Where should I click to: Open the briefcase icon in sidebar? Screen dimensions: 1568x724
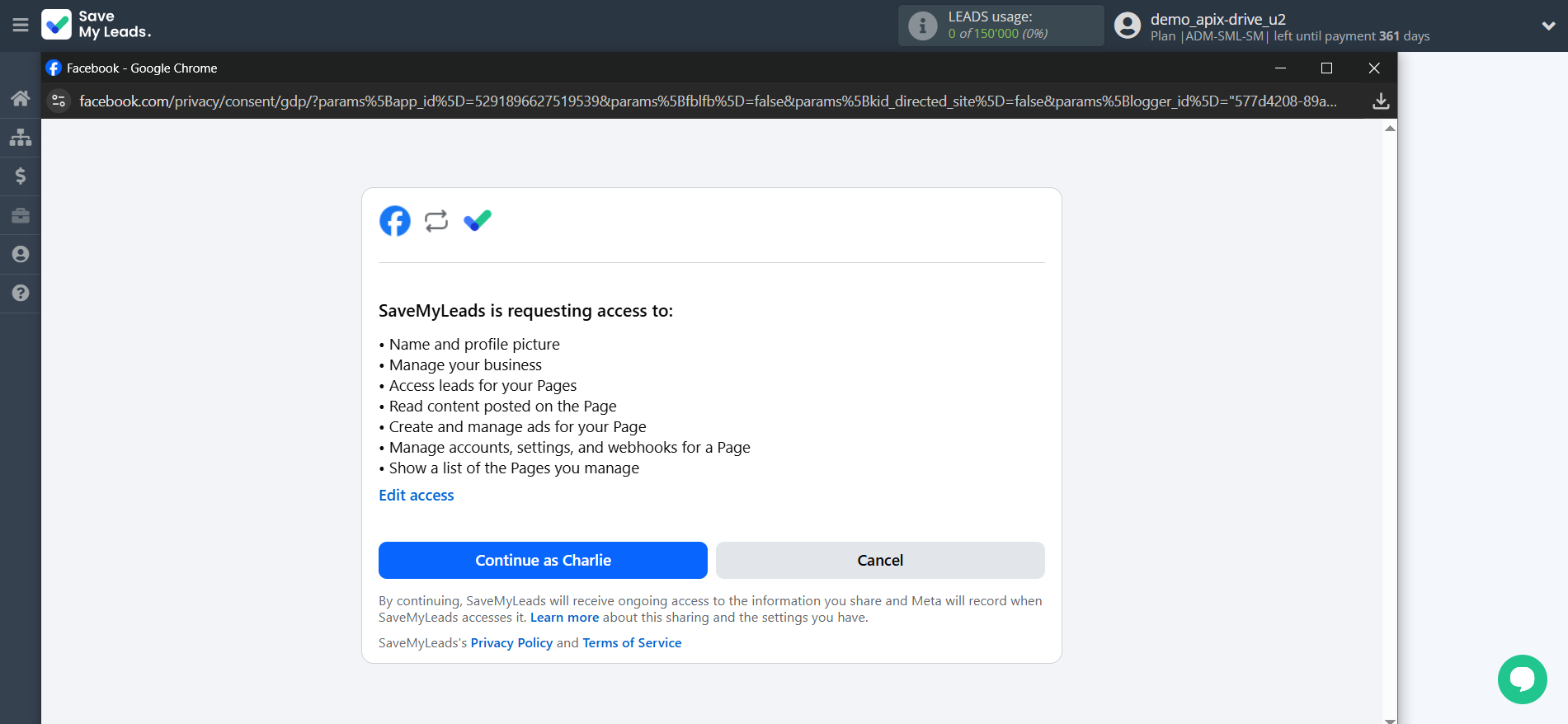[21, 215]
